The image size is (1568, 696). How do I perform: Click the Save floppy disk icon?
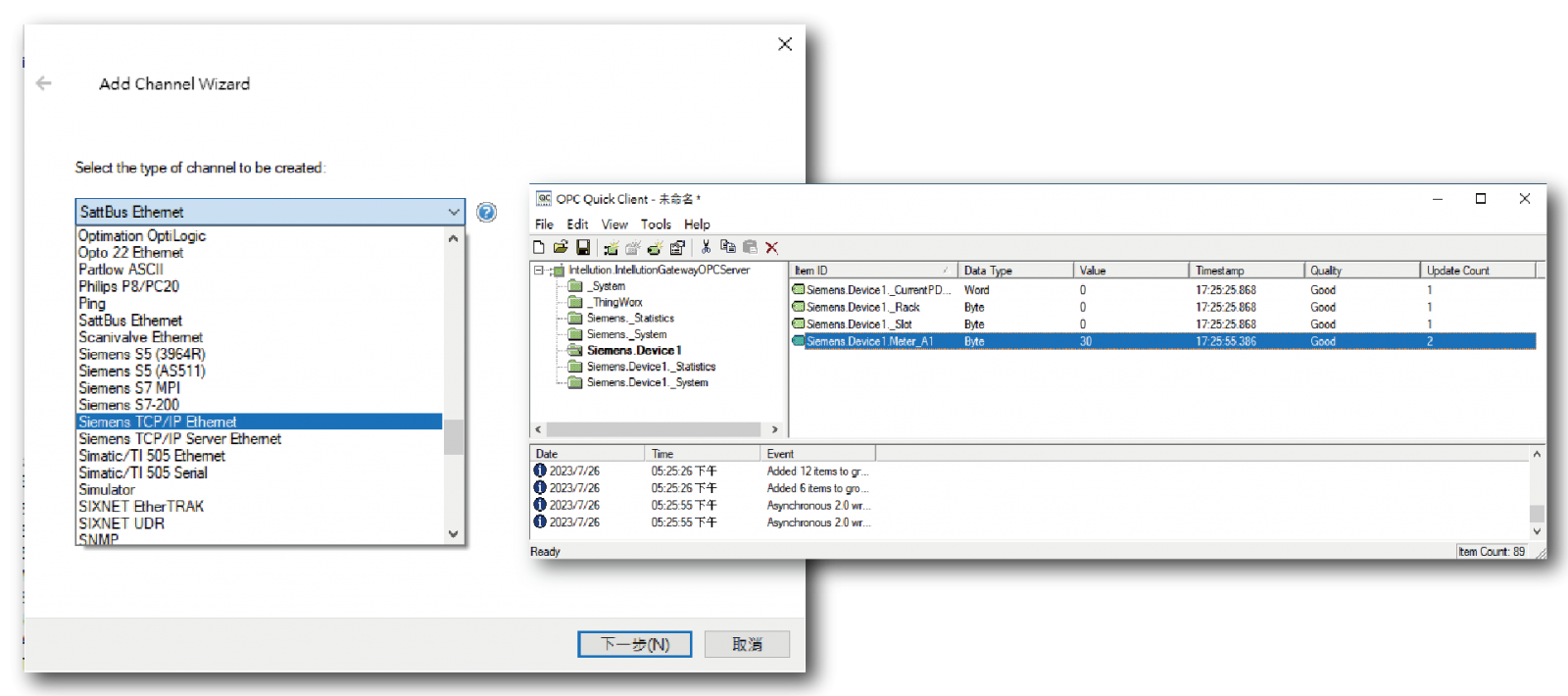point(583,248)
